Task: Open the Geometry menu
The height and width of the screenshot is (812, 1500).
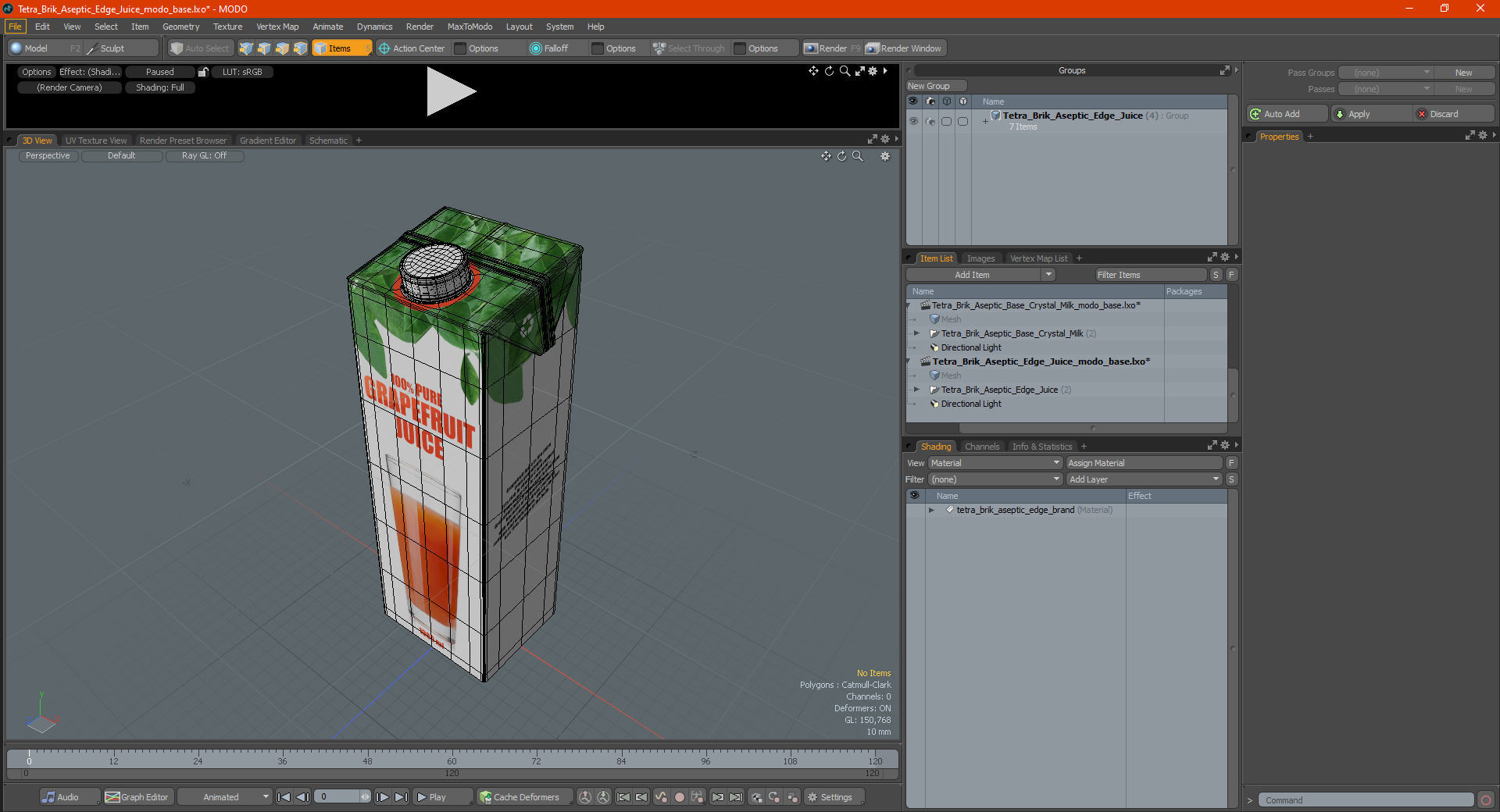Action: coord(180,27)
